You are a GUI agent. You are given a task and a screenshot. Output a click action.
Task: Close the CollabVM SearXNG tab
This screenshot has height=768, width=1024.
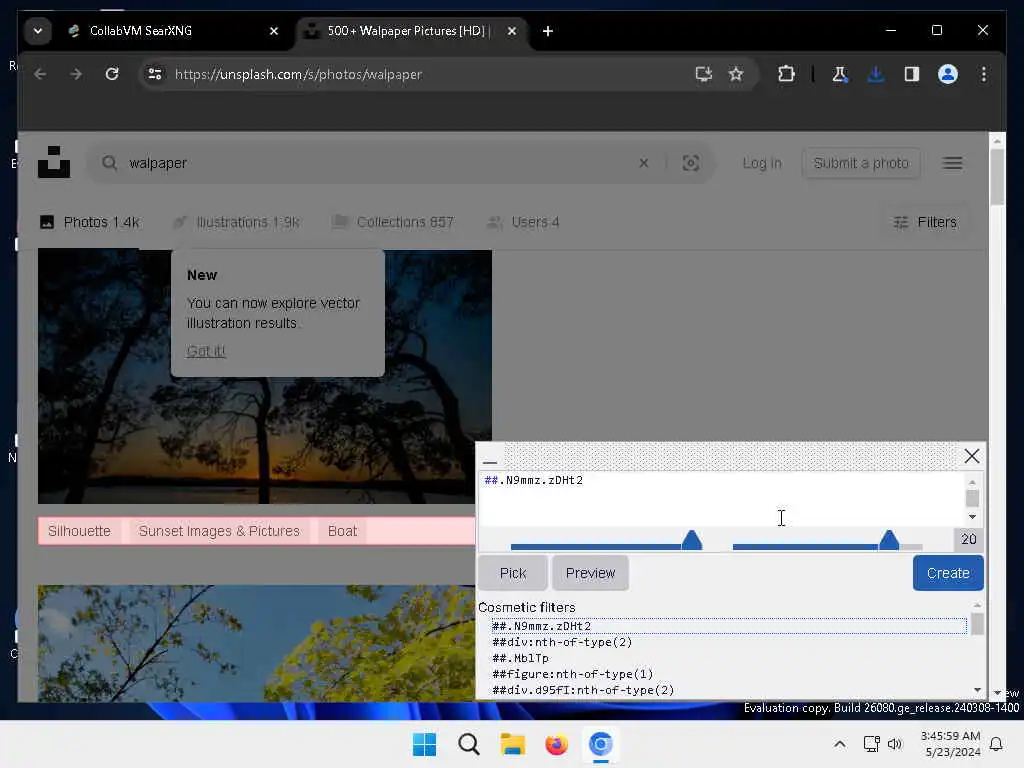click(x=274, y=31)
